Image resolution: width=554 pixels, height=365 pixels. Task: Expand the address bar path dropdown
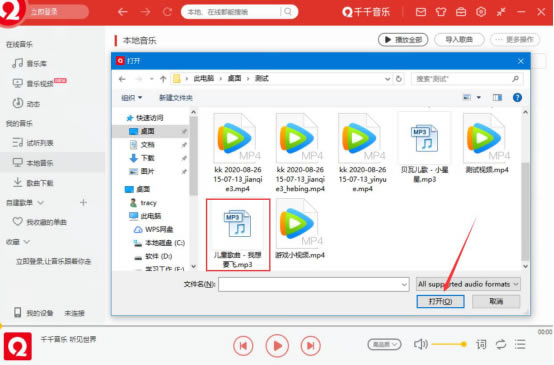tap(388, 79)
